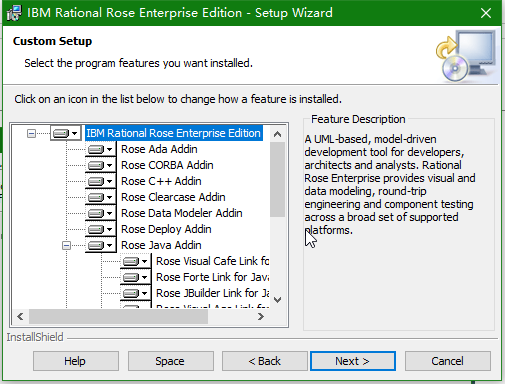The image size is (505, 384).
Task: Select the Rose CORBA Addin feature
Action: click(x=167, y=165)
